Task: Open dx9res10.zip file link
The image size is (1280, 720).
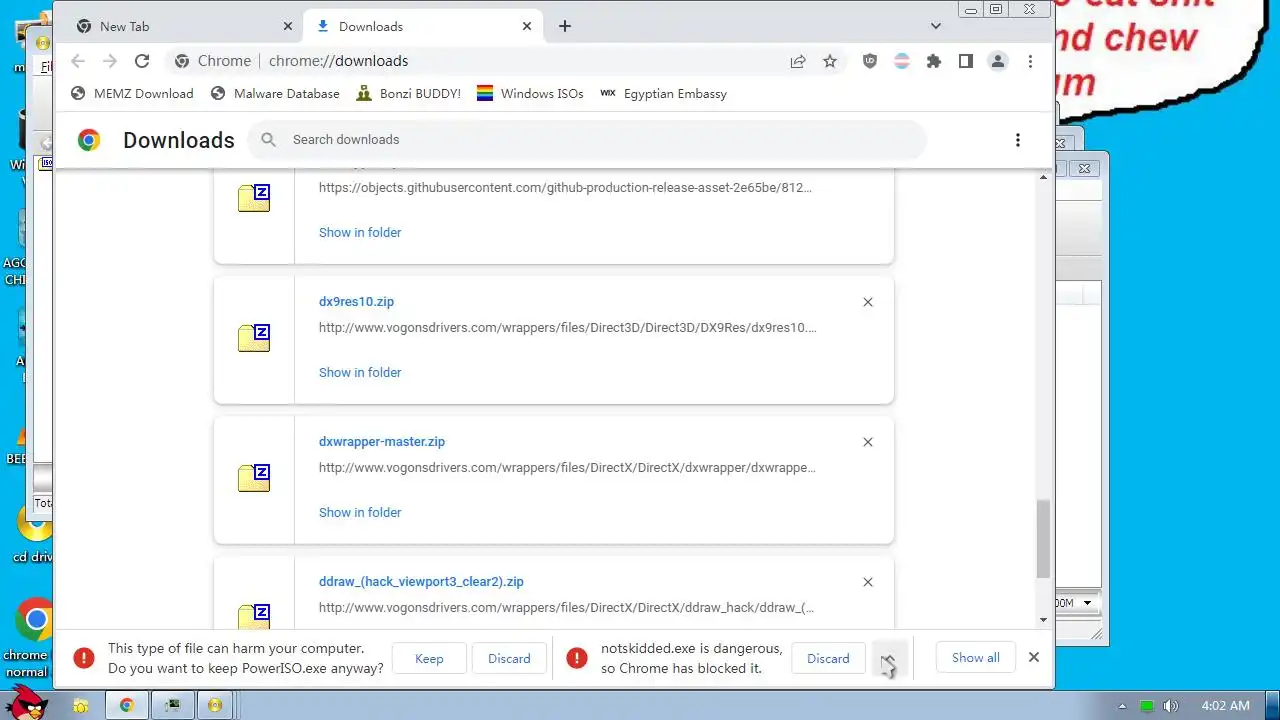Action: (356, 301)
